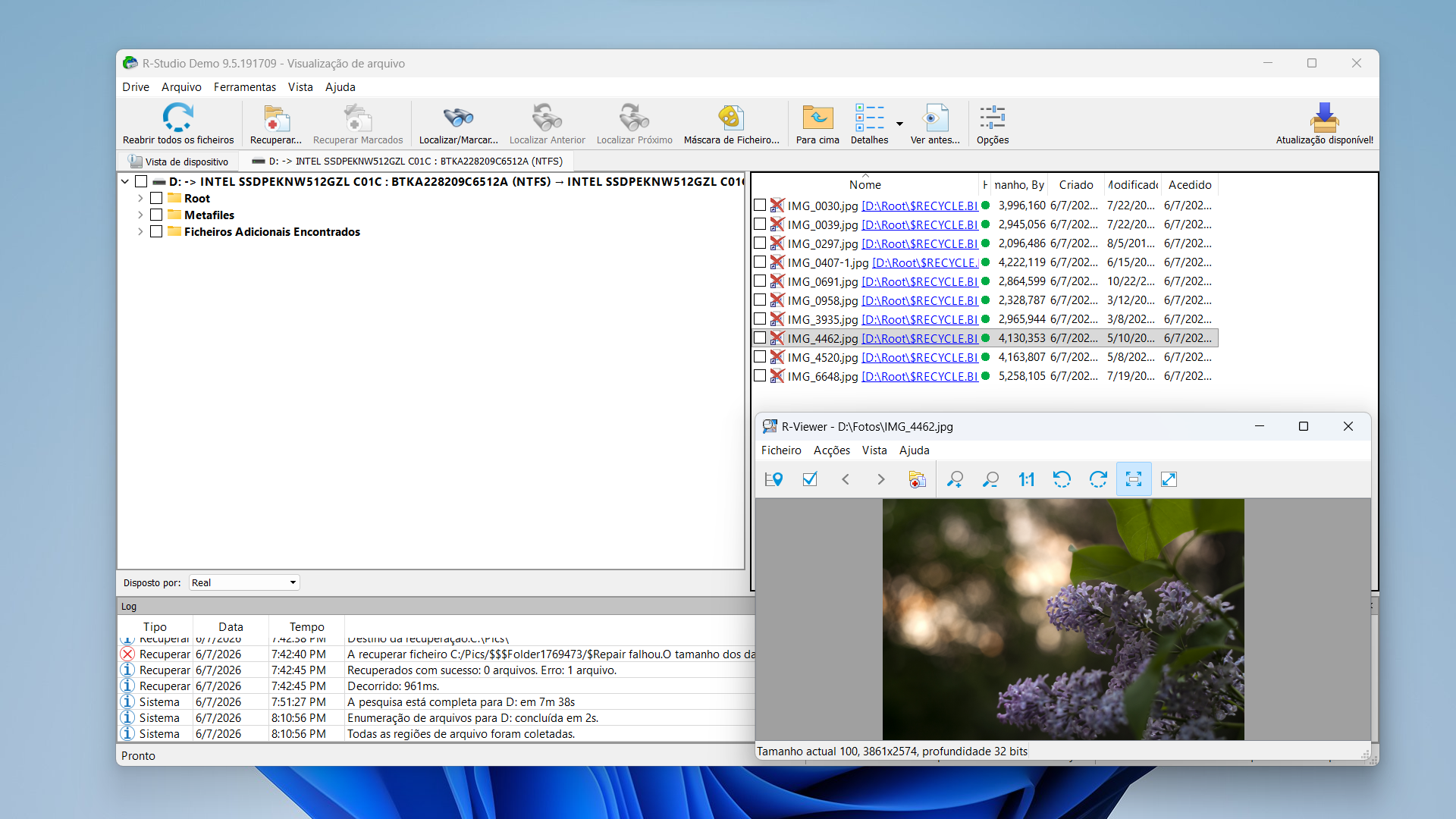Rotate image counterclockwise in R-Viewer
The image size is (1456, 819).
(x=1062, y=479)
